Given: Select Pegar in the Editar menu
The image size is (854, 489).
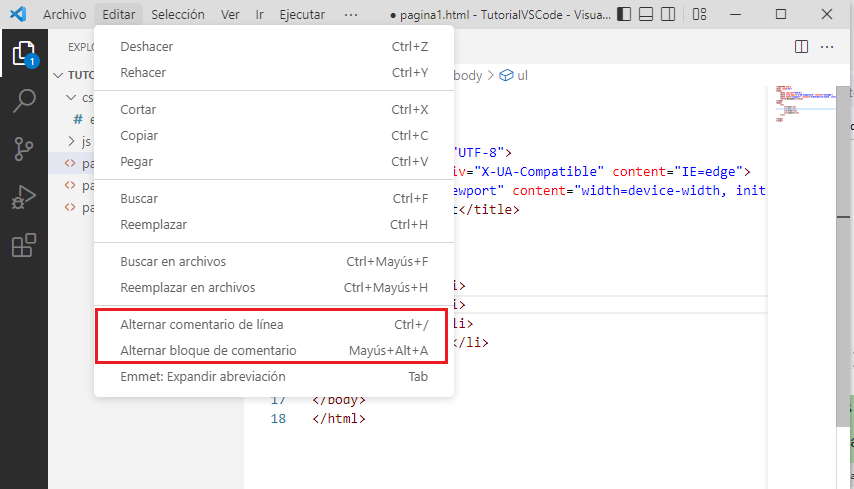Looking at the screenshot, I should tap(274, 162).
